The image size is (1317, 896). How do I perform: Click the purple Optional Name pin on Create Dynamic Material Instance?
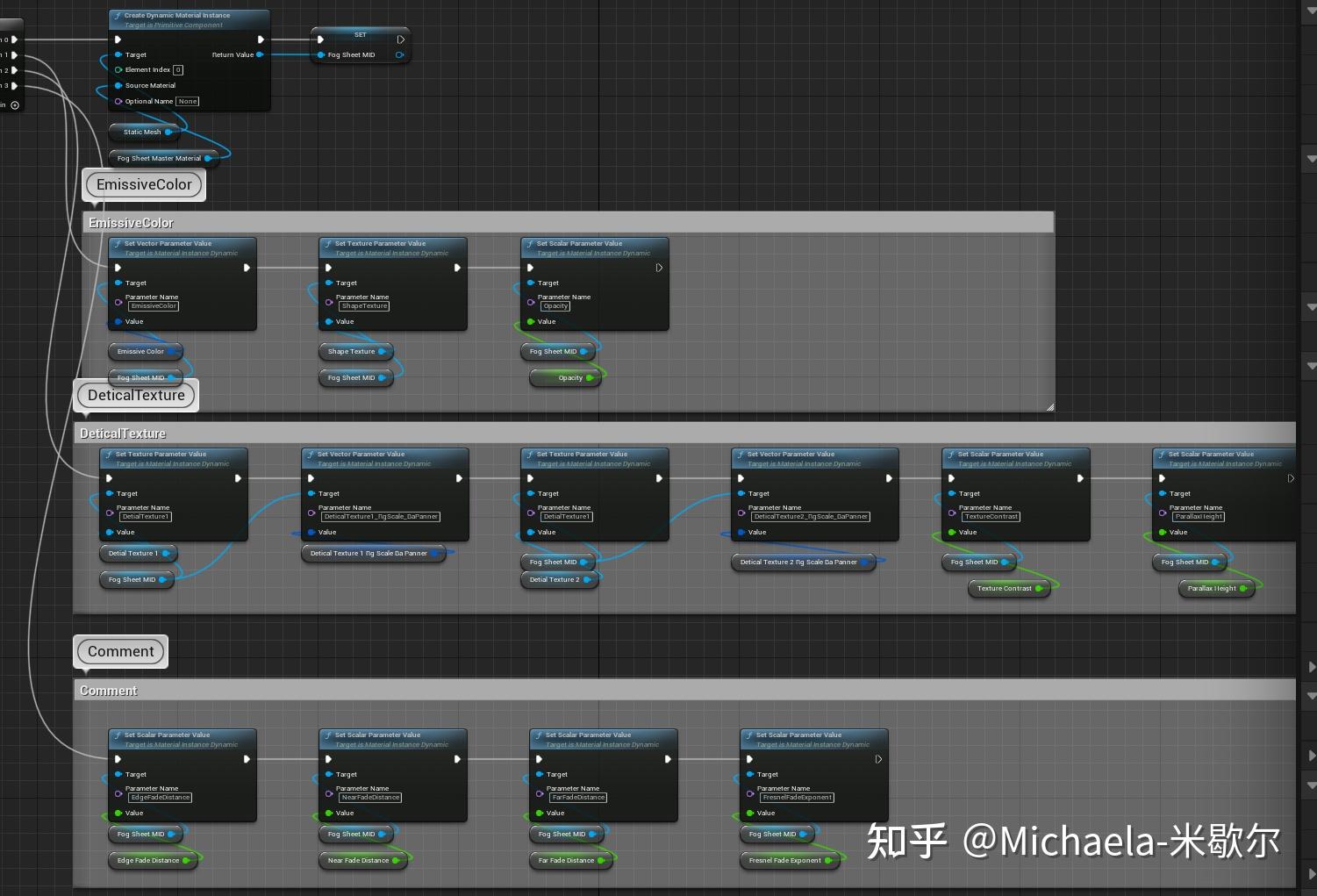[x=118, y=101]
